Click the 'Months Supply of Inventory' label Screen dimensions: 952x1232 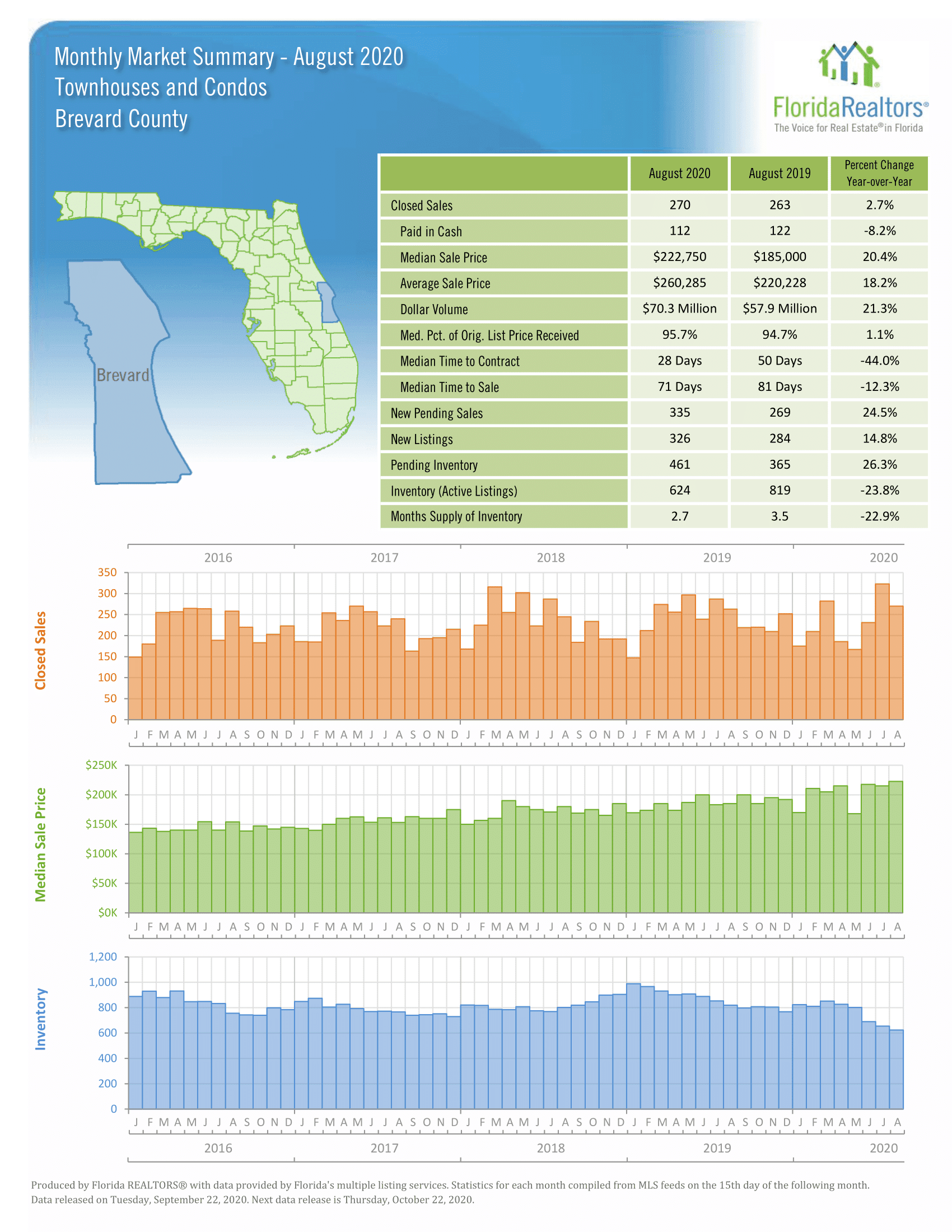(x=456, y=516)
